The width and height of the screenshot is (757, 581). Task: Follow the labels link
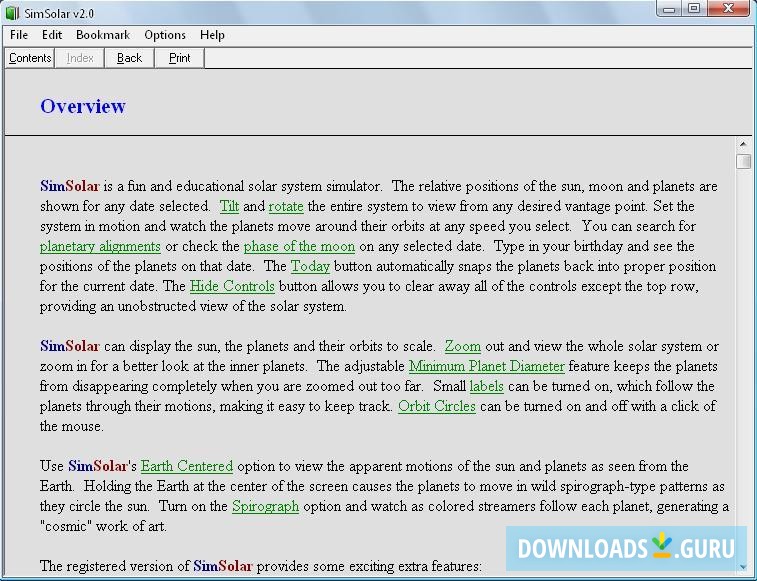coord(487,386)
